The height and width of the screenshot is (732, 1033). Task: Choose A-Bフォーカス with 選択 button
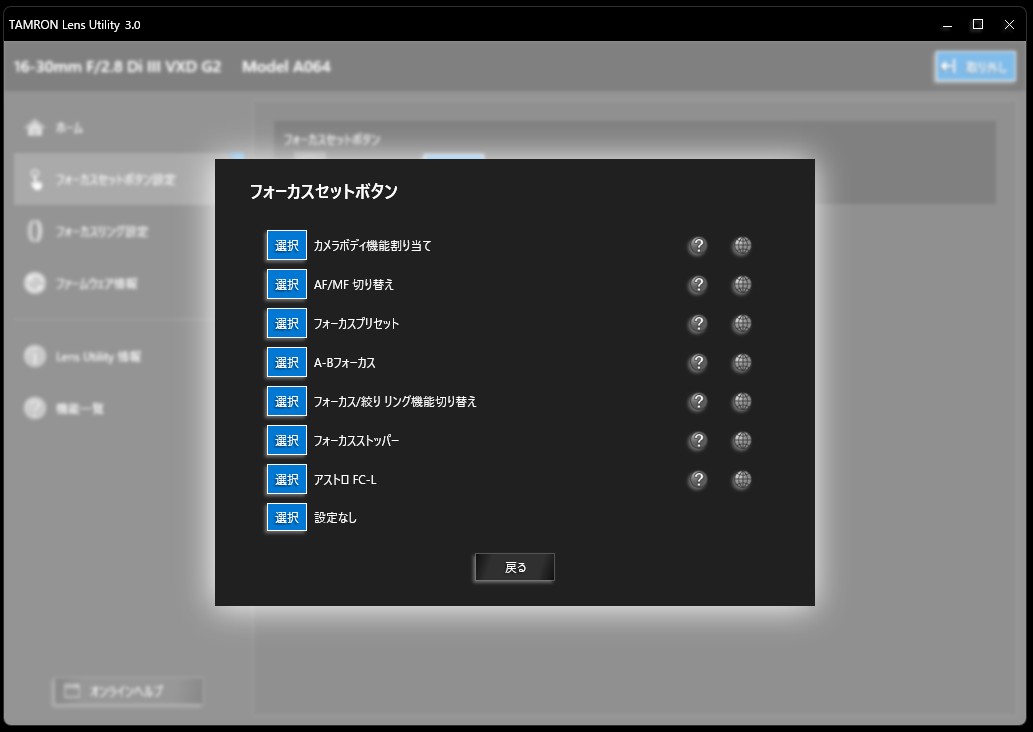(287, 363)
